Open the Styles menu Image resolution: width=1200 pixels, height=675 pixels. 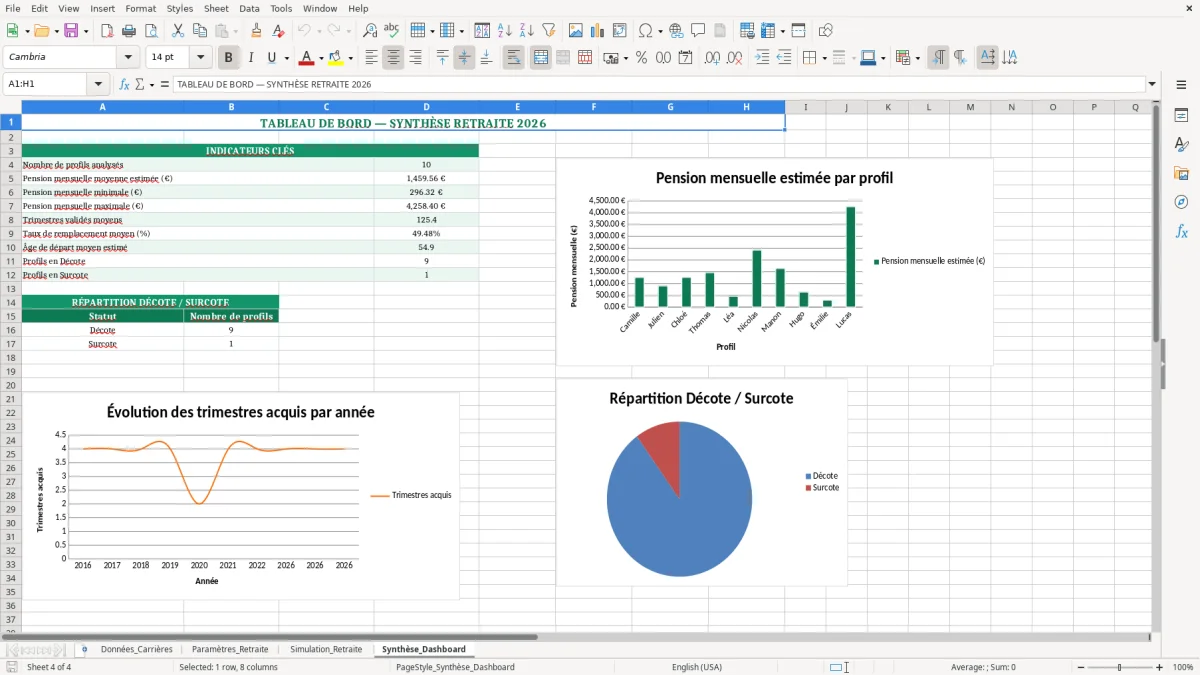click(180, 8)
